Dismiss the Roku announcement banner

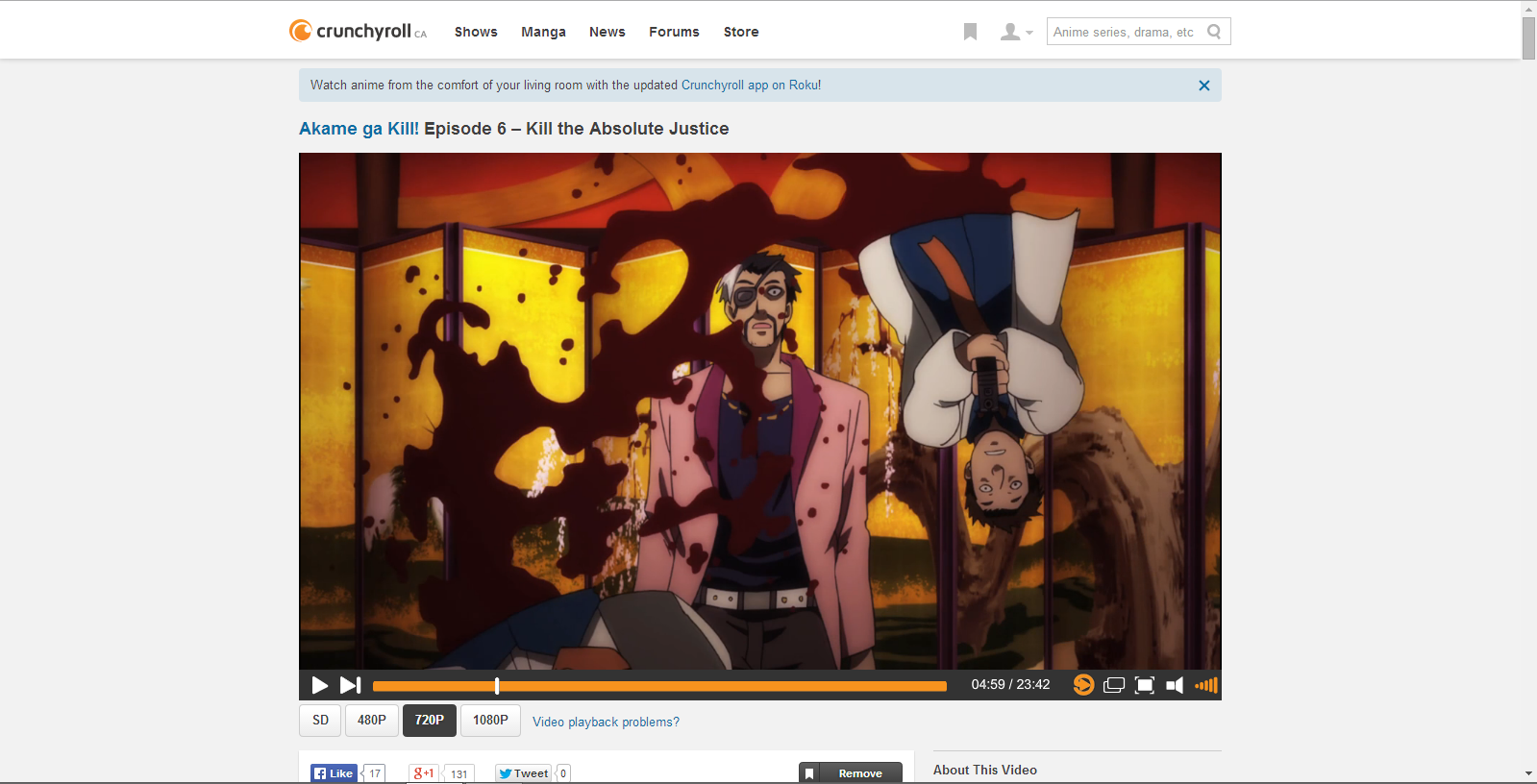coord(1203,86)
